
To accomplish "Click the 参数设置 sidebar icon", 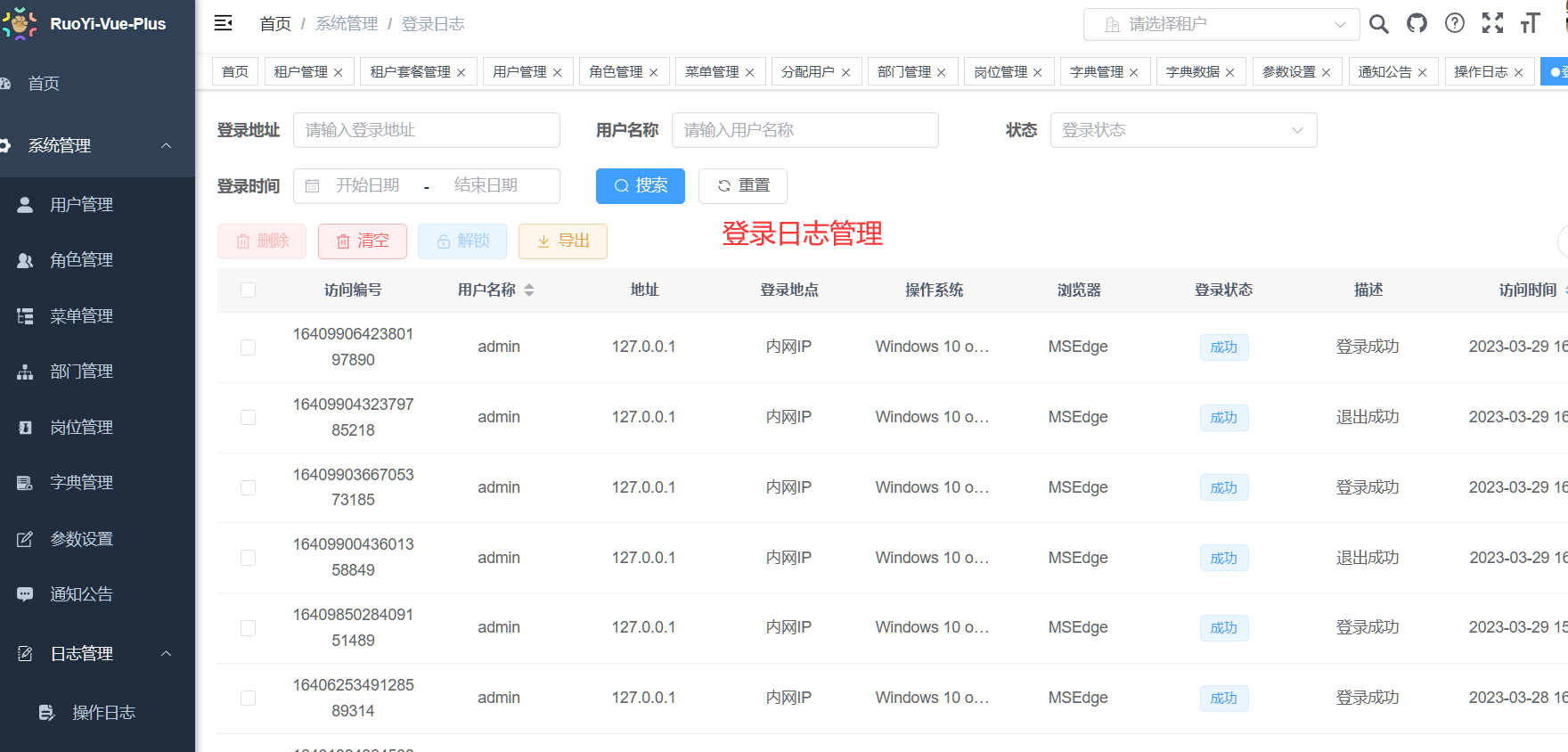I will [26, 538].
